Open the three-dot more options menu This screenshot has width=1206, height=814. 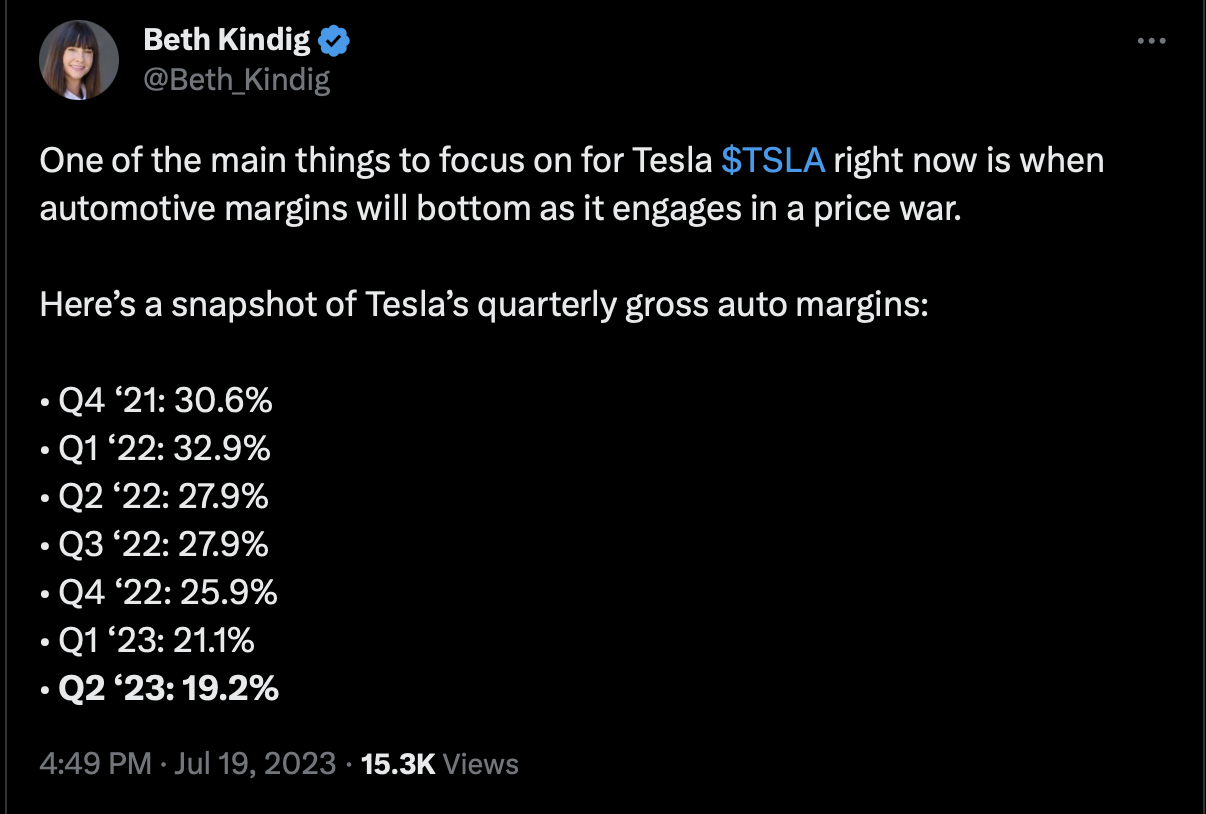coord(1152,41)
